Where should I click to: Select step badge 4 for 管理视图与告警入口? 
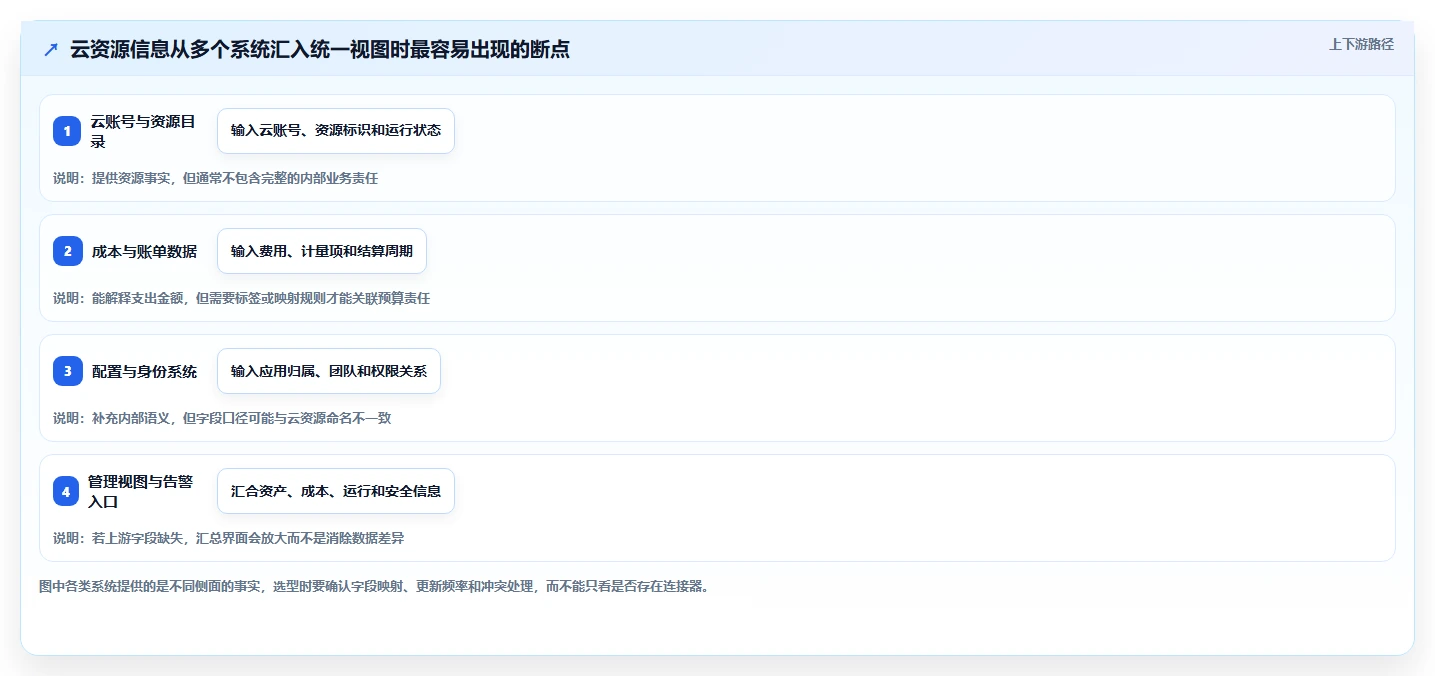click(x=67, y=491)
